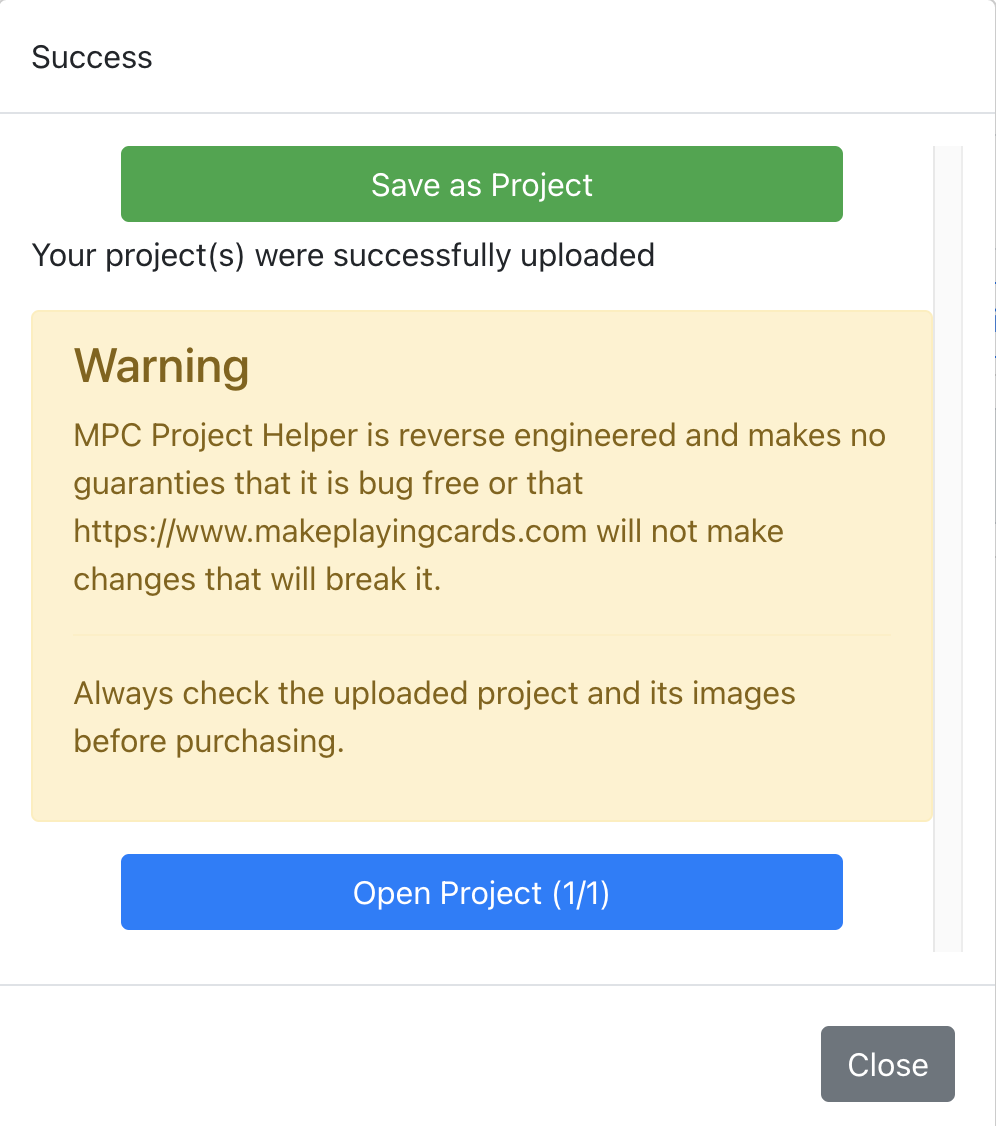
Task: Click the 'successfully uploaded' message text
Action: click(493, 256)
